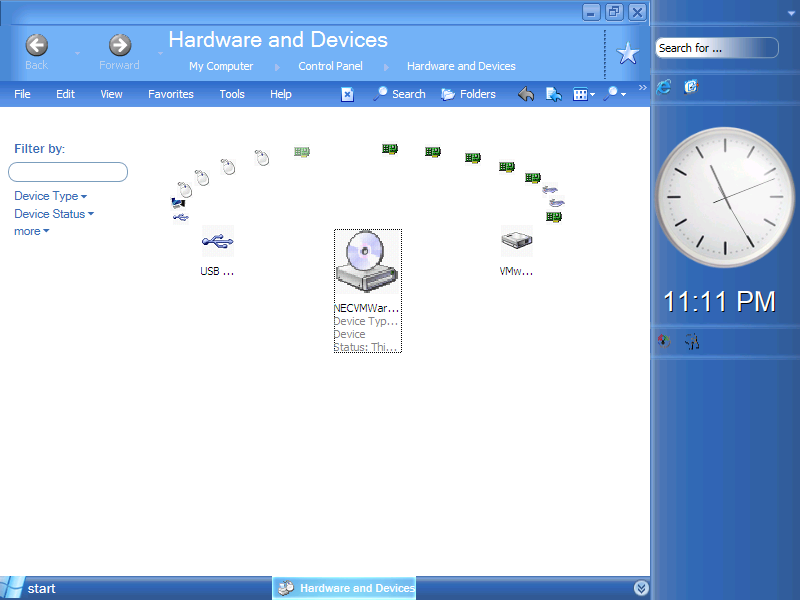The height and width of the screenshot is (600, 800).
Task: Select the USB device icon
Action: 217,241
